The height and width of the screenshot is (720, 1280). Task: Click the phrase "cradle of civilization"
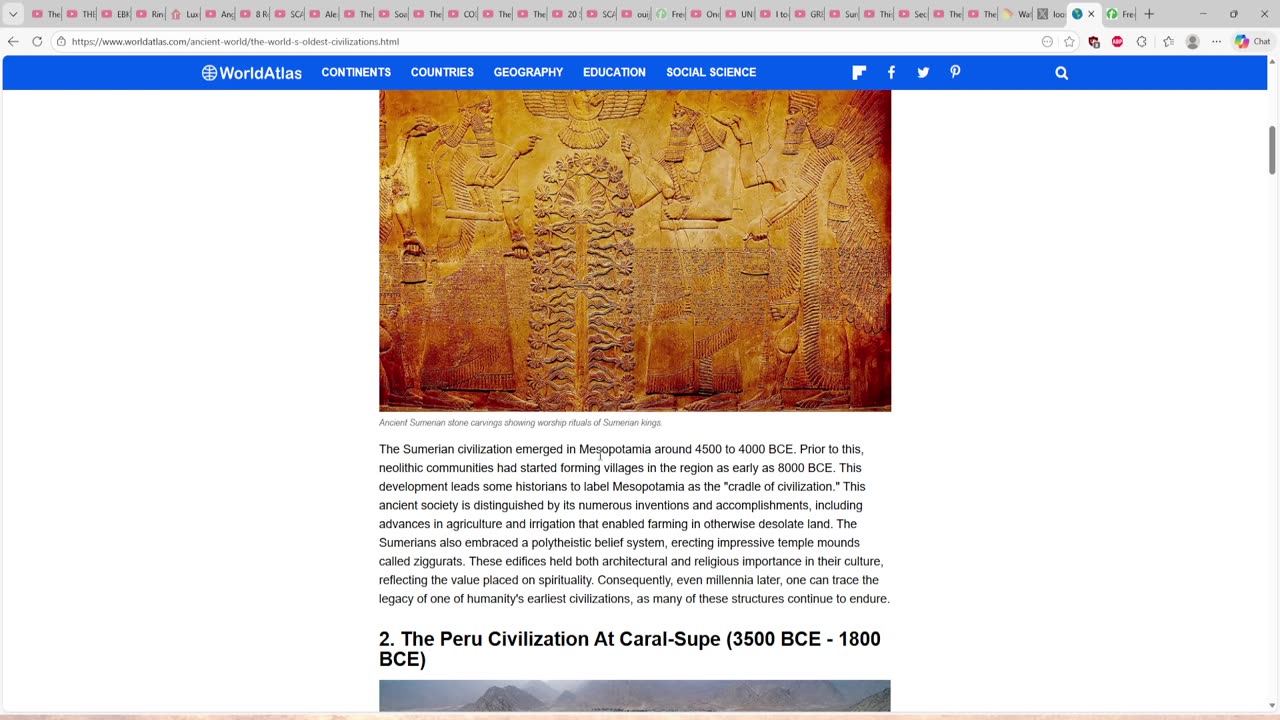click(781, 487)
